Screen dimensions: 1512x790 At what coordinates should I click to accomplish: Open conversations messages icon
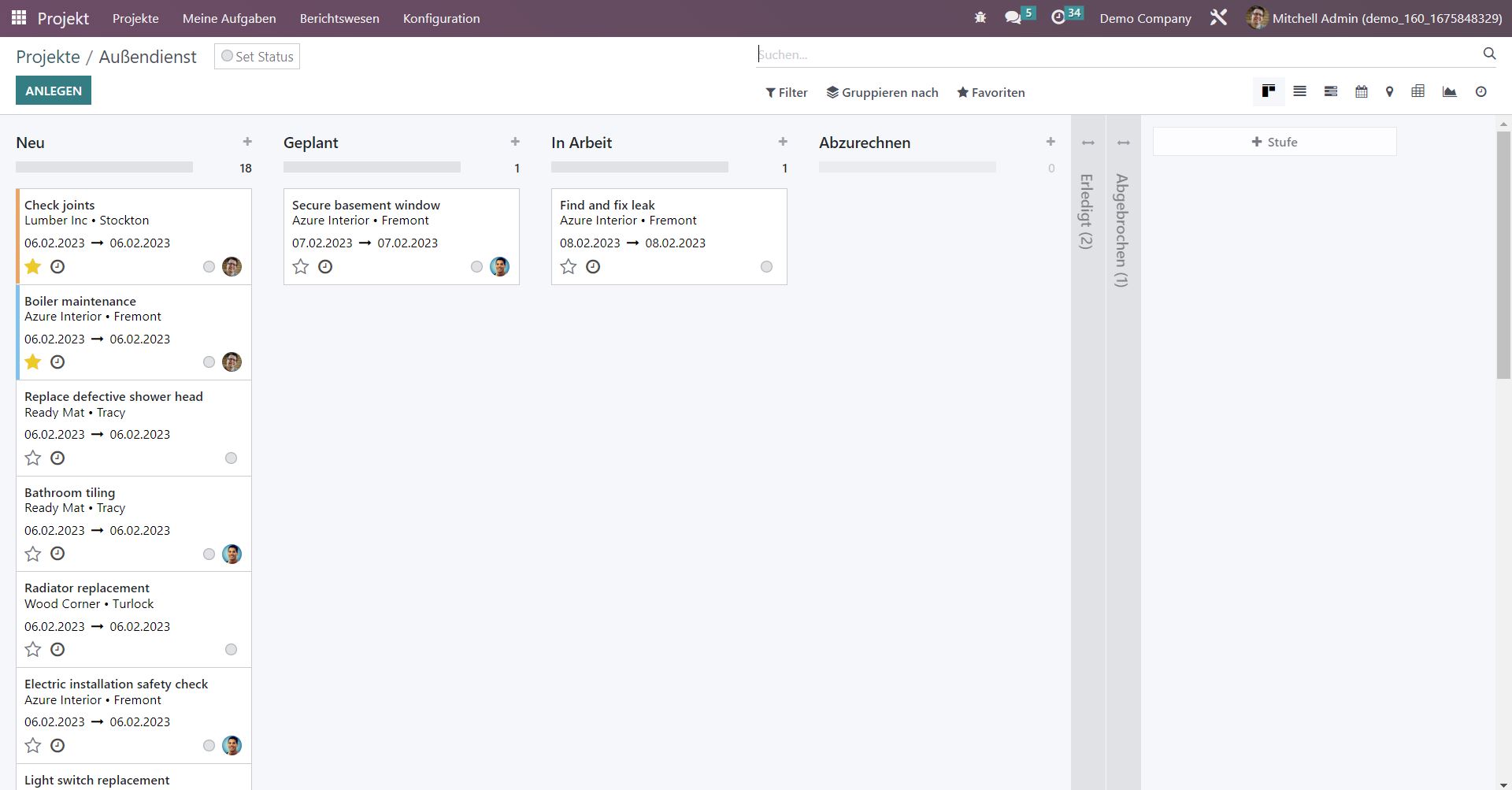pos(1013,18)
